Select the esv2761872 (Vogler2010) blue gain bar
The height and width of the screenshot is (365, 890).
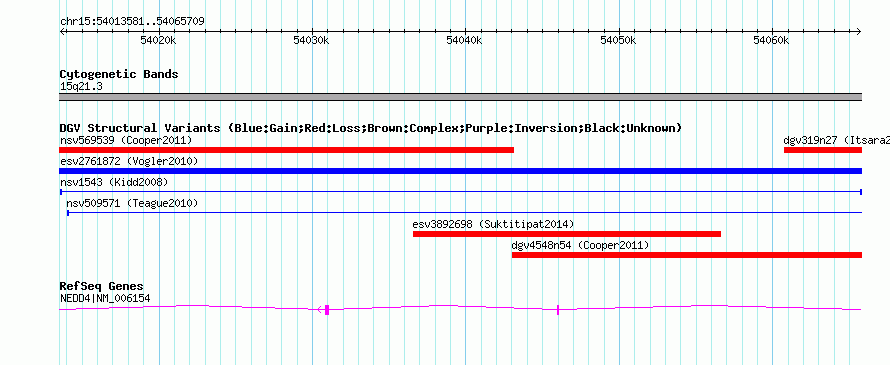(460, 171)
